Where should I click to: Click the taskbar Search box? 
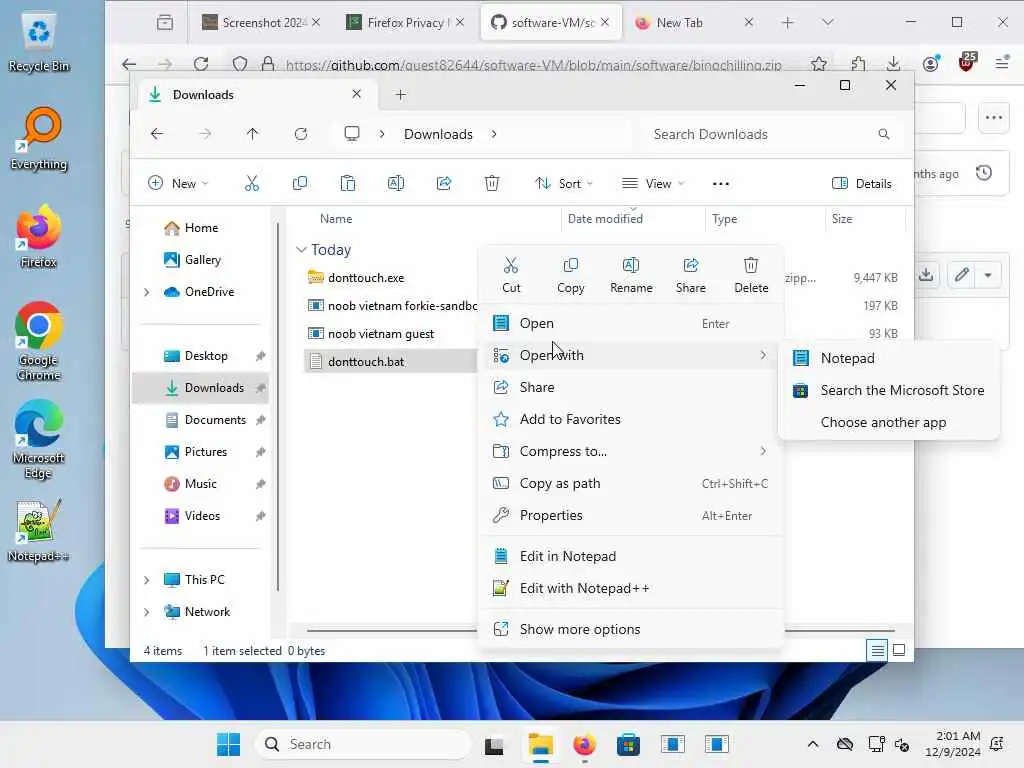[x=363, y=744]
